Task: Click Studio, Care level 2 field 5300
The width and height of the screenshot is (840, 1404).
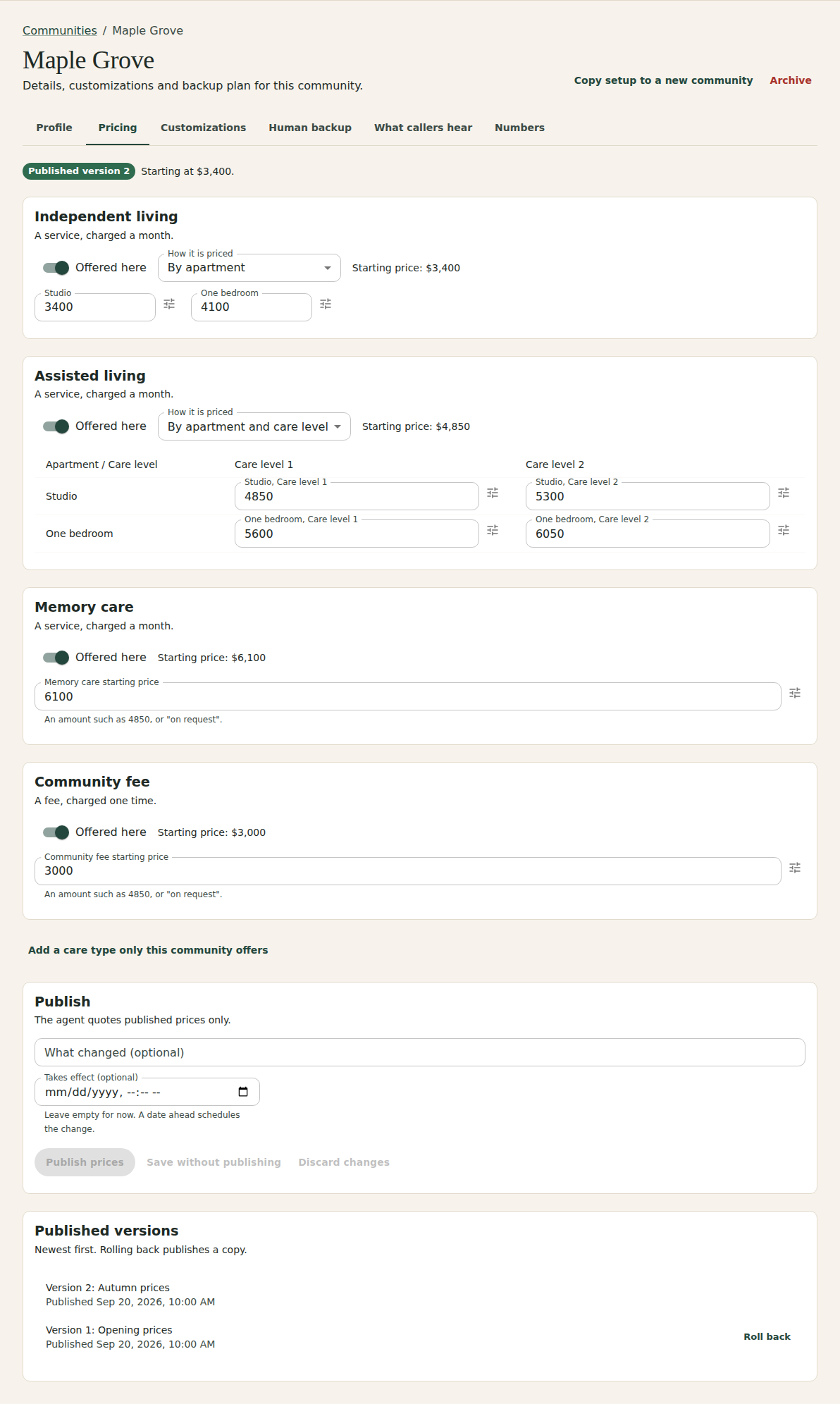Action: [648, 496]
